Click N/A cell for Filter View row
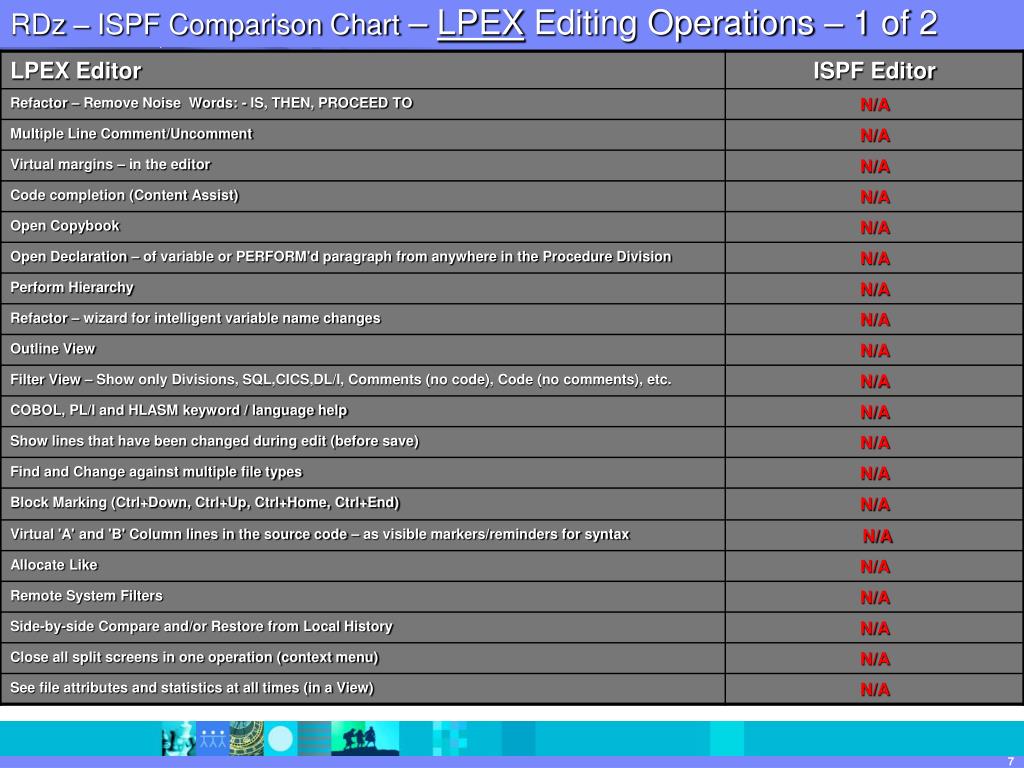The image size is (1024, 768). [x=874, y=381]
